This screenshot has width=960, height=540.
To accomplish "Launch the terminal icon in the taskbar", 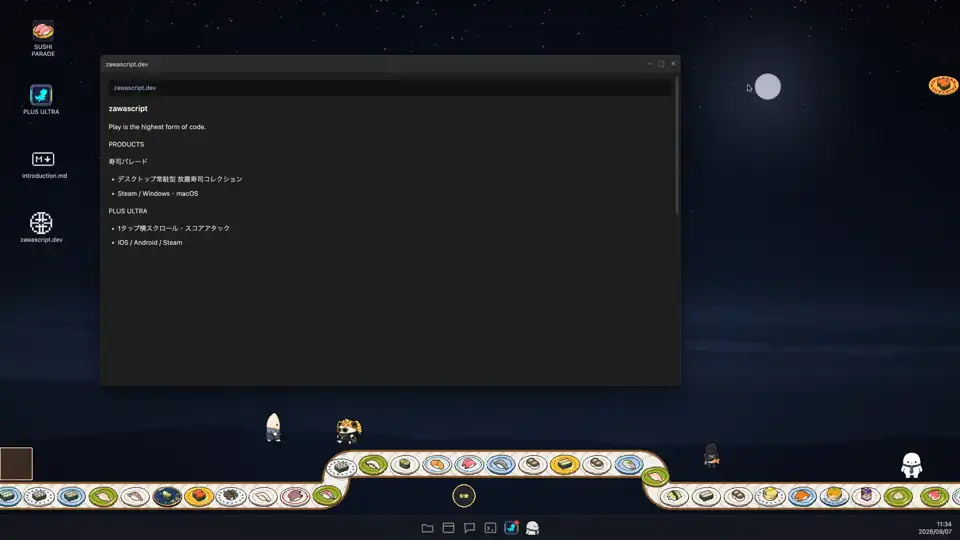I will 490,528.
